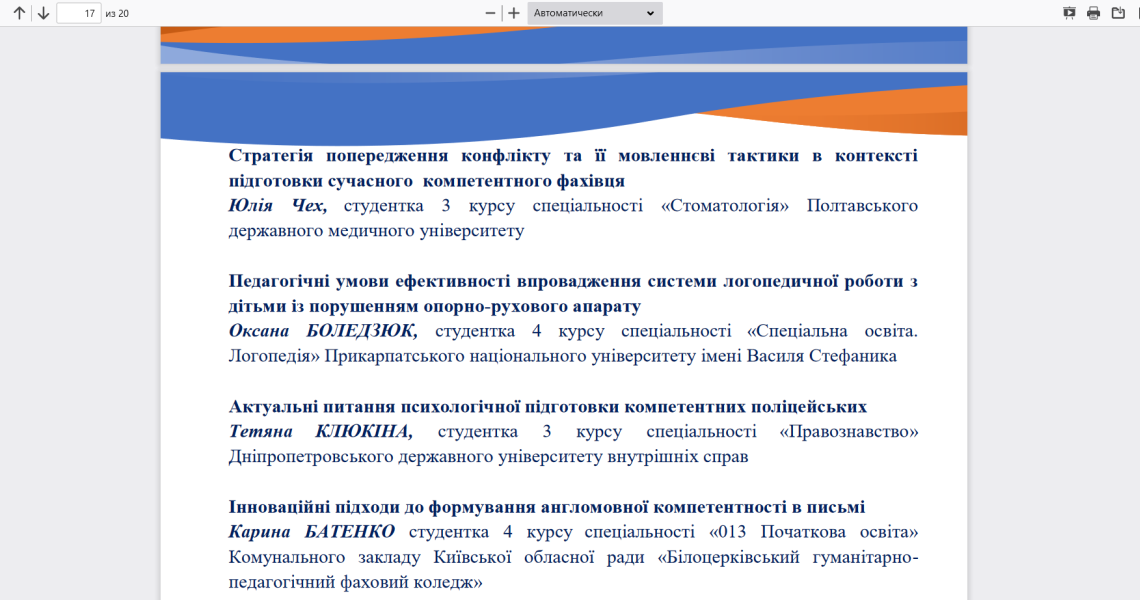Click text '«013 Початкова освіта»'

pyautogui.click(x=814, y=532)
